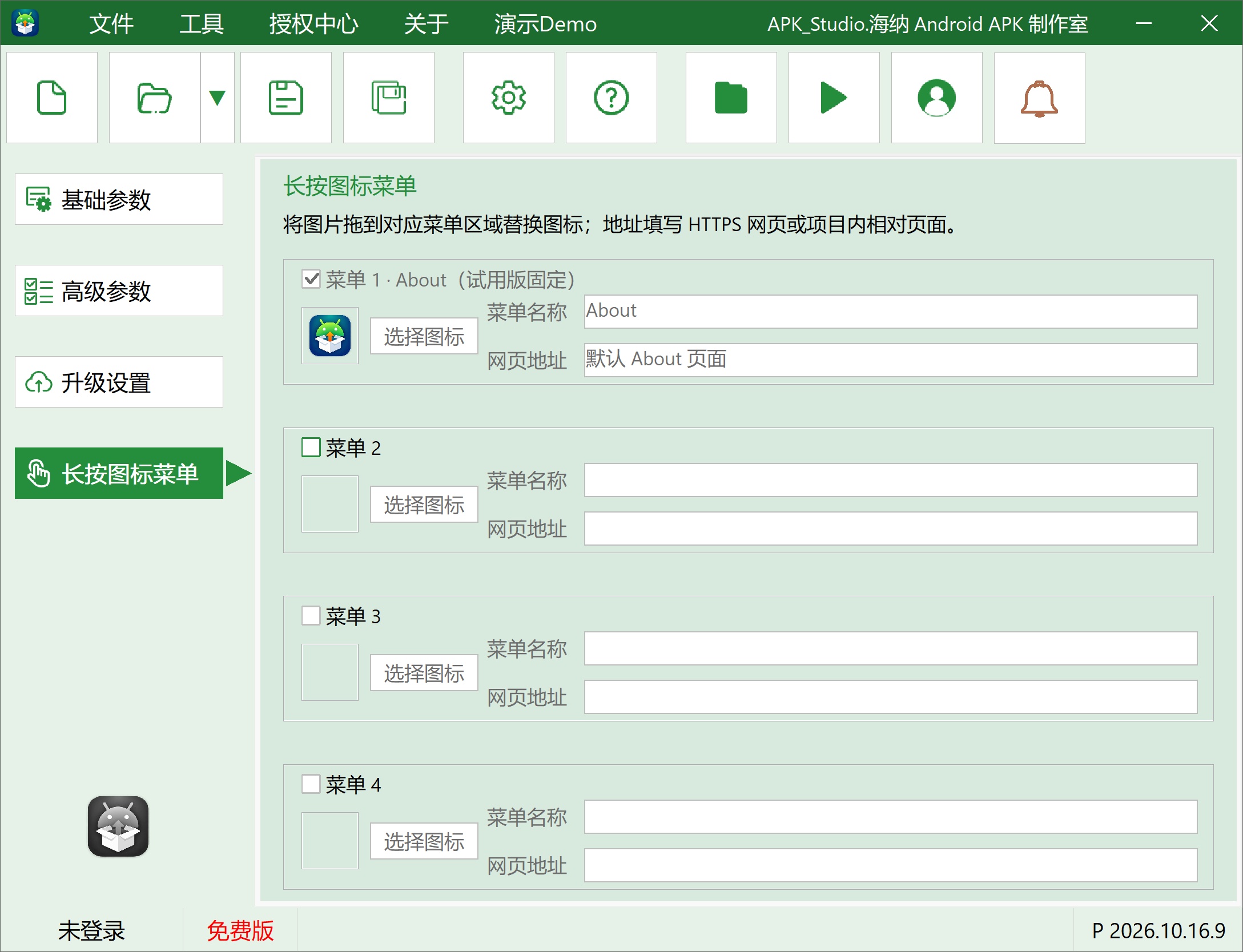Screen dimensions: 1243x952
Task: Click the menu 1 菜单名称 field containing About
Action: [891, 312]
